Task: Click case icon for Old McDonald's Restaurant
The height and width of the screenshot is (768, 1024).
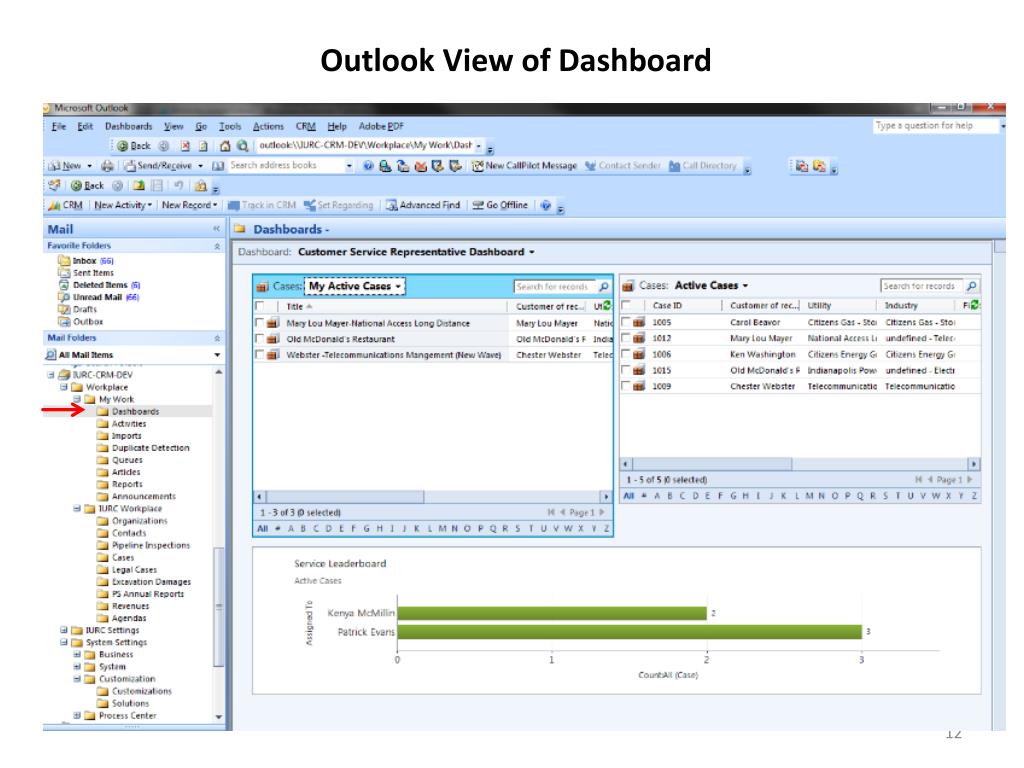Action: pyautogui.click(x=273, y=339)
